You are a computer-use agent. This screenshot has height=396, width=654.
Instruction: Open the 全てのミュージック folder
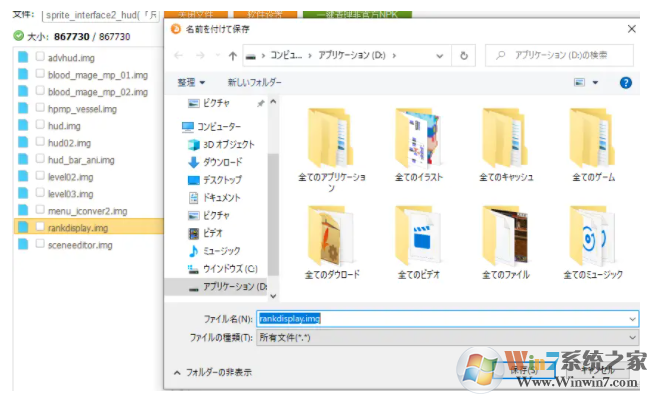(x=593, y=242)
